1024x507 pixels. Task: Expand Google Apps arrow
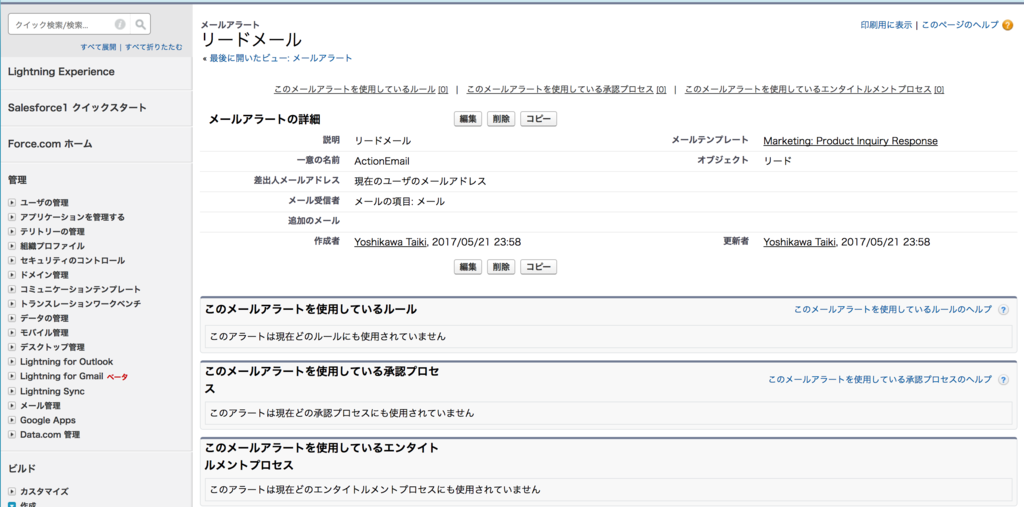tap(12, 420)
